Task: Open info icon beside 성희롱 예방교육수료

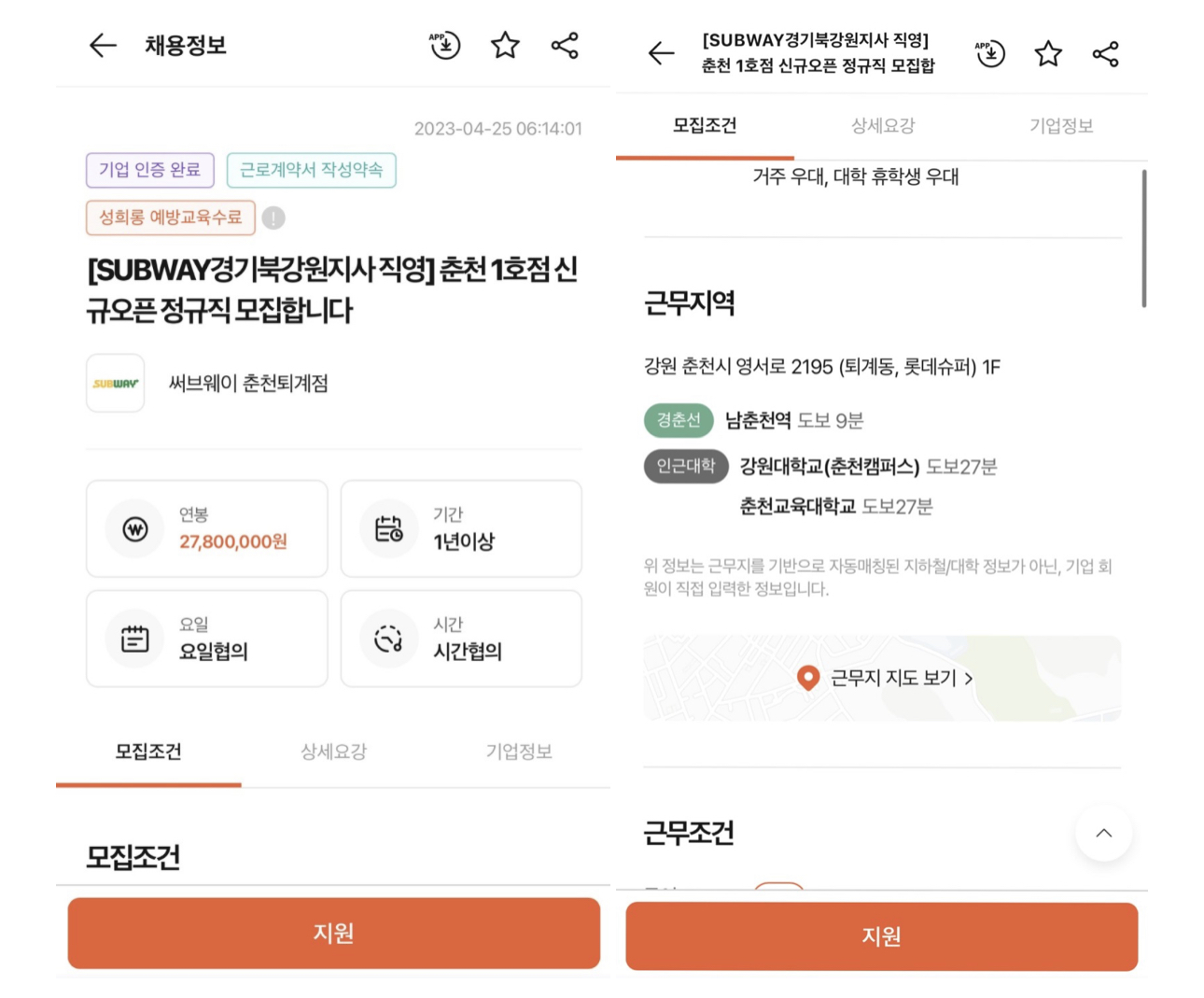Action: (273, 218)
